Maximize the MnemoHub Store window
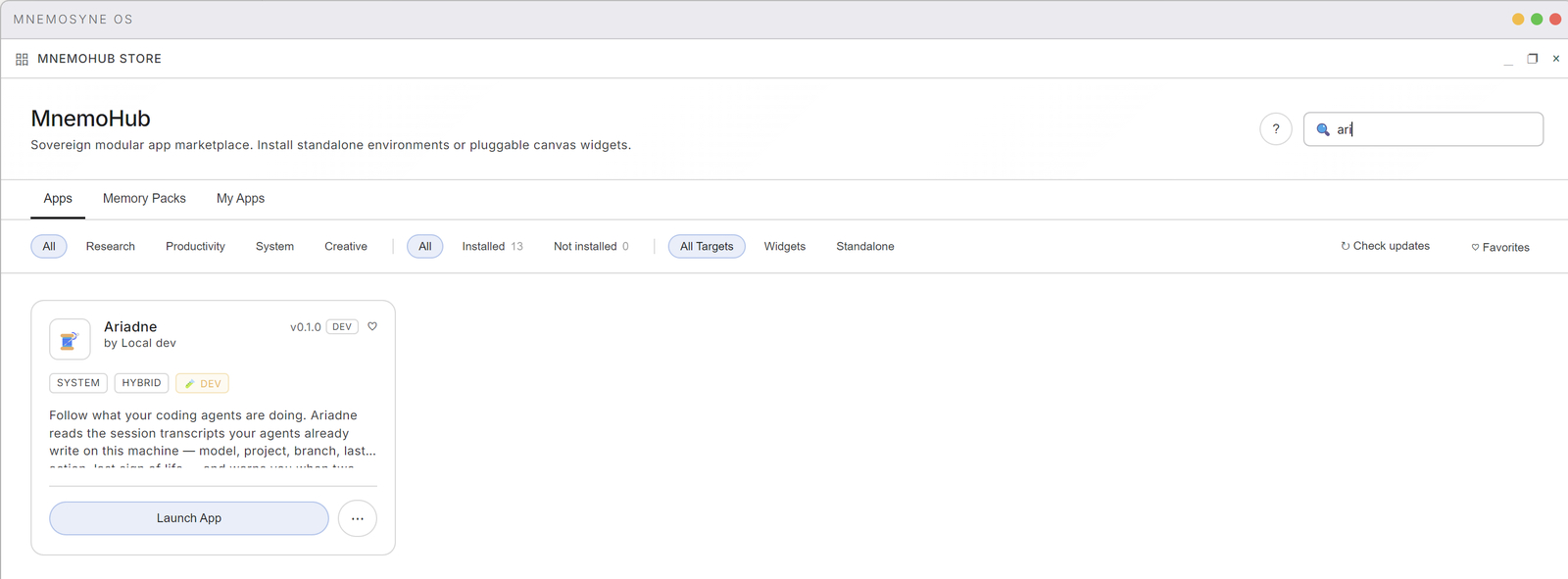This screenshot has height=579, width=1568. (x=1533, y=59)
